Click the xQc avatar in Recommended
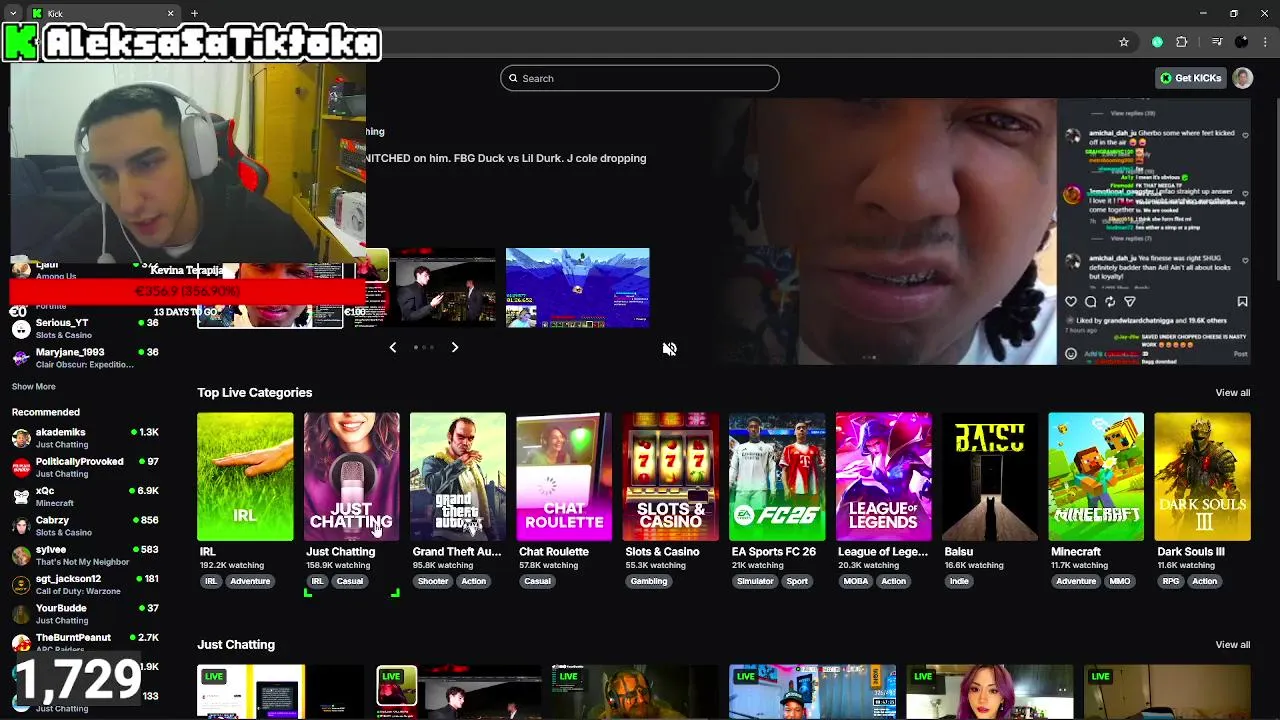Image resolution: width=1280 pixels, height=720 pixels. click(x=21, y=497)
